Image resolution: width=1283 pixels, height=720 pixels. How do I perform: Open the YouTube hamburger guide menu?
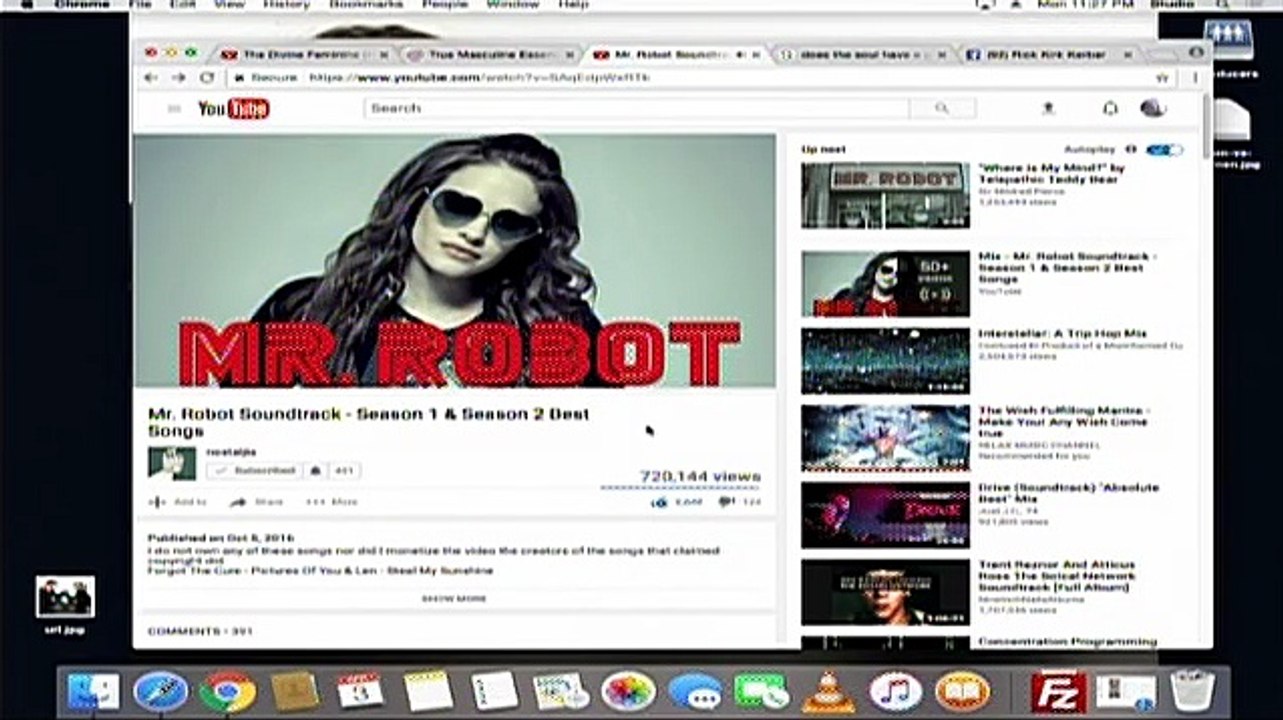click(x=174, y=108)
